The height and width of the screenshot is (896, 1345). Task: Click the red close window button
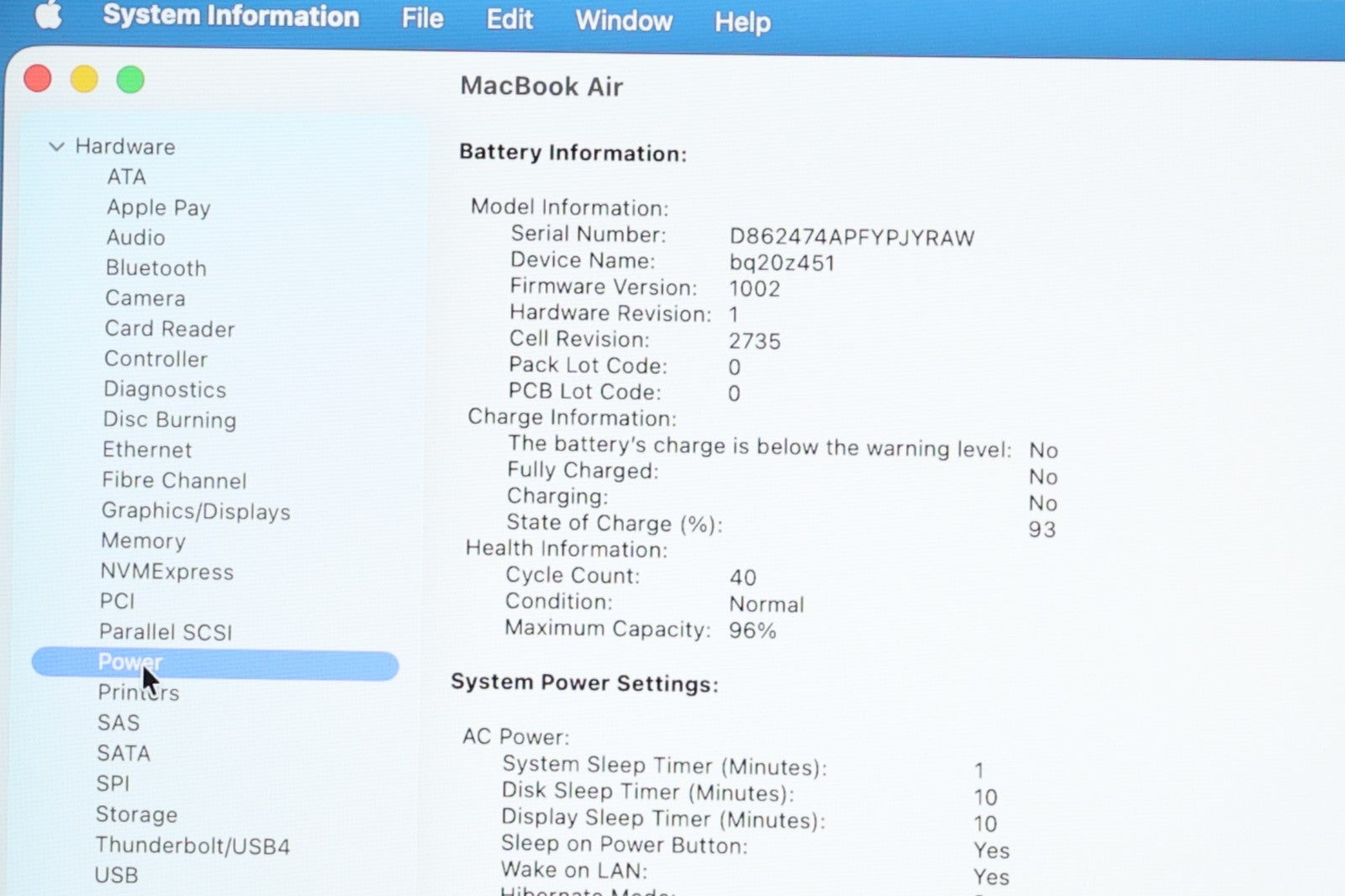pyautogui.click(x=38, y=79)
